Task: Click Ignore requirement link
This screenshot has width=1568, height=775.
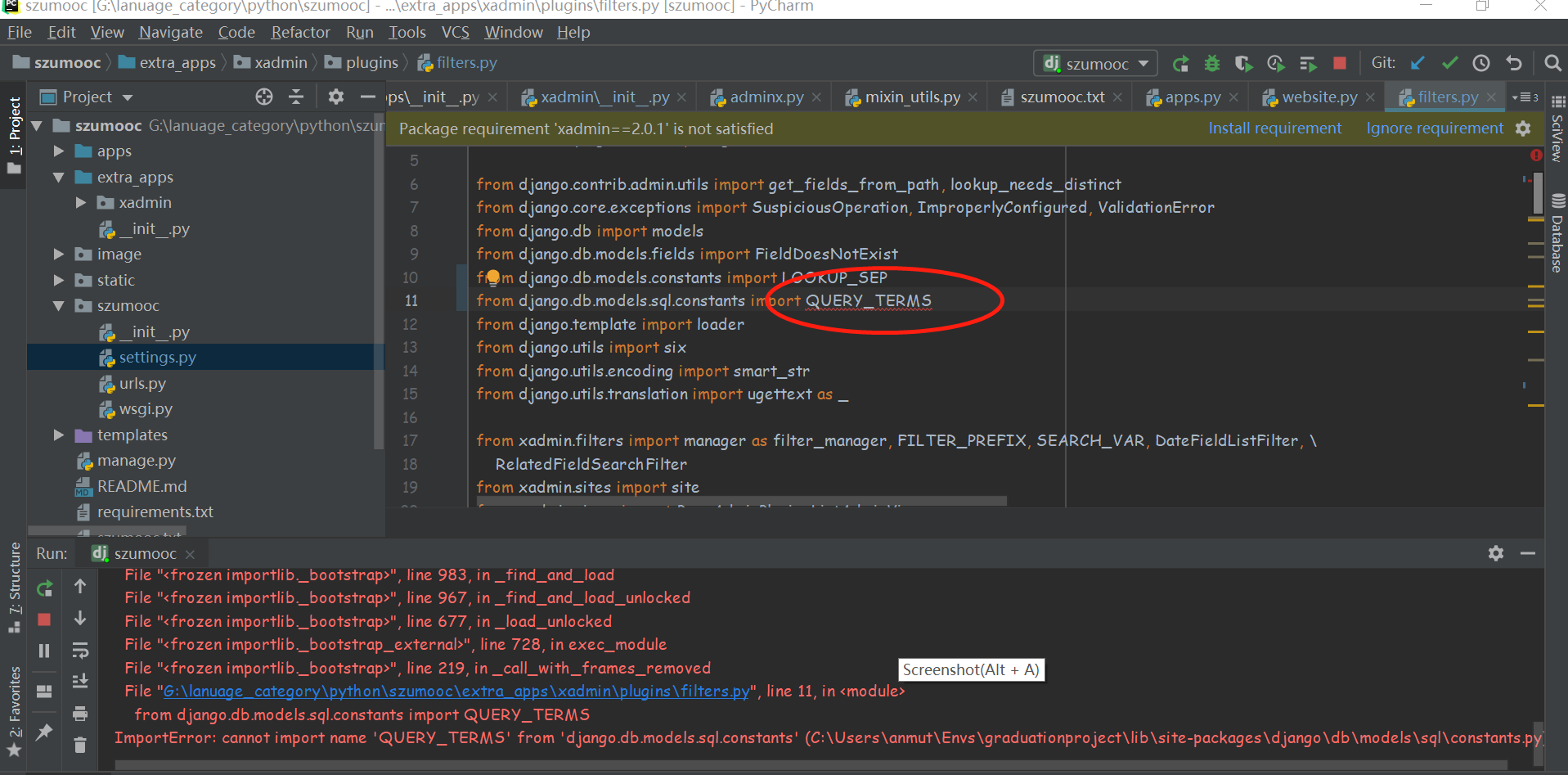Action: pos(1435,128)
